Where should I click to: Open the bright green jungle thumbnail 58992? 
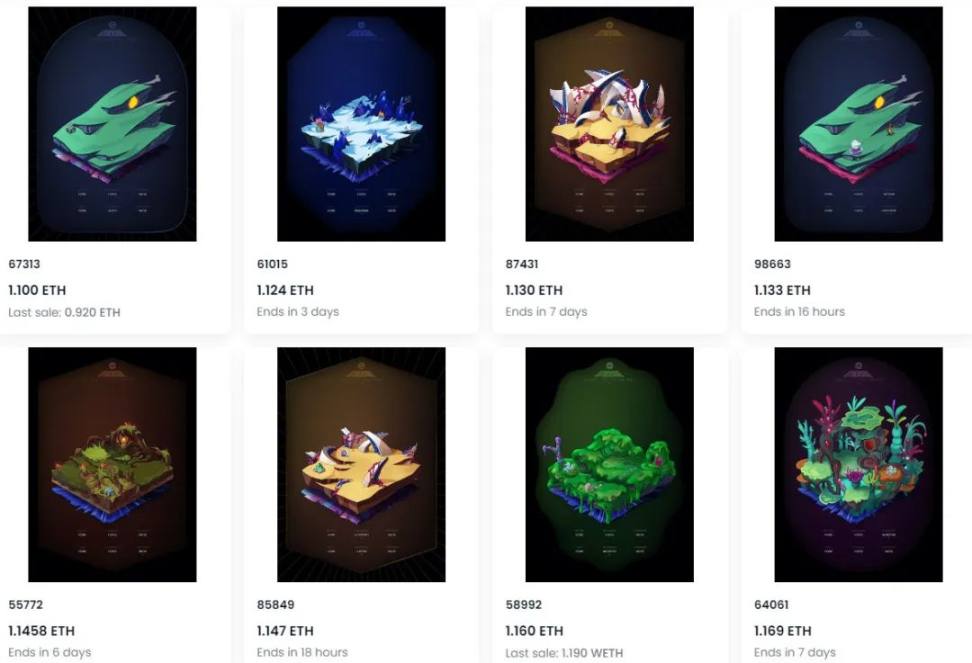point(609,465)
